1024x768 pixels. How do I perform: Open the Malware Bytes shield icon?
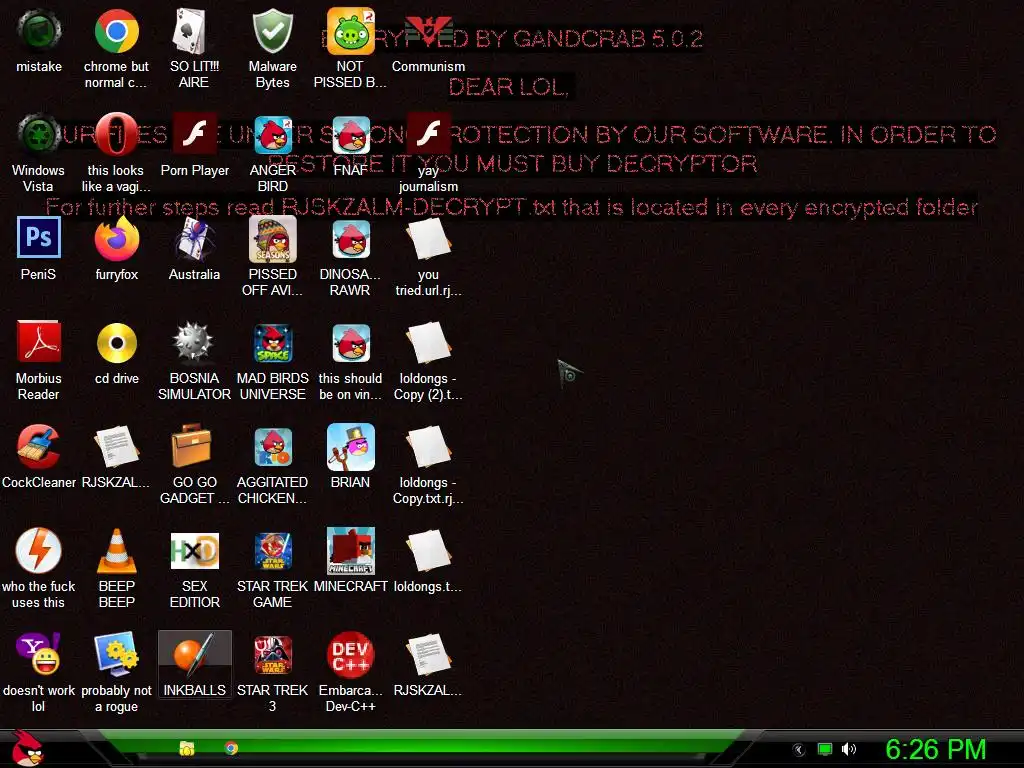point(272,32)
